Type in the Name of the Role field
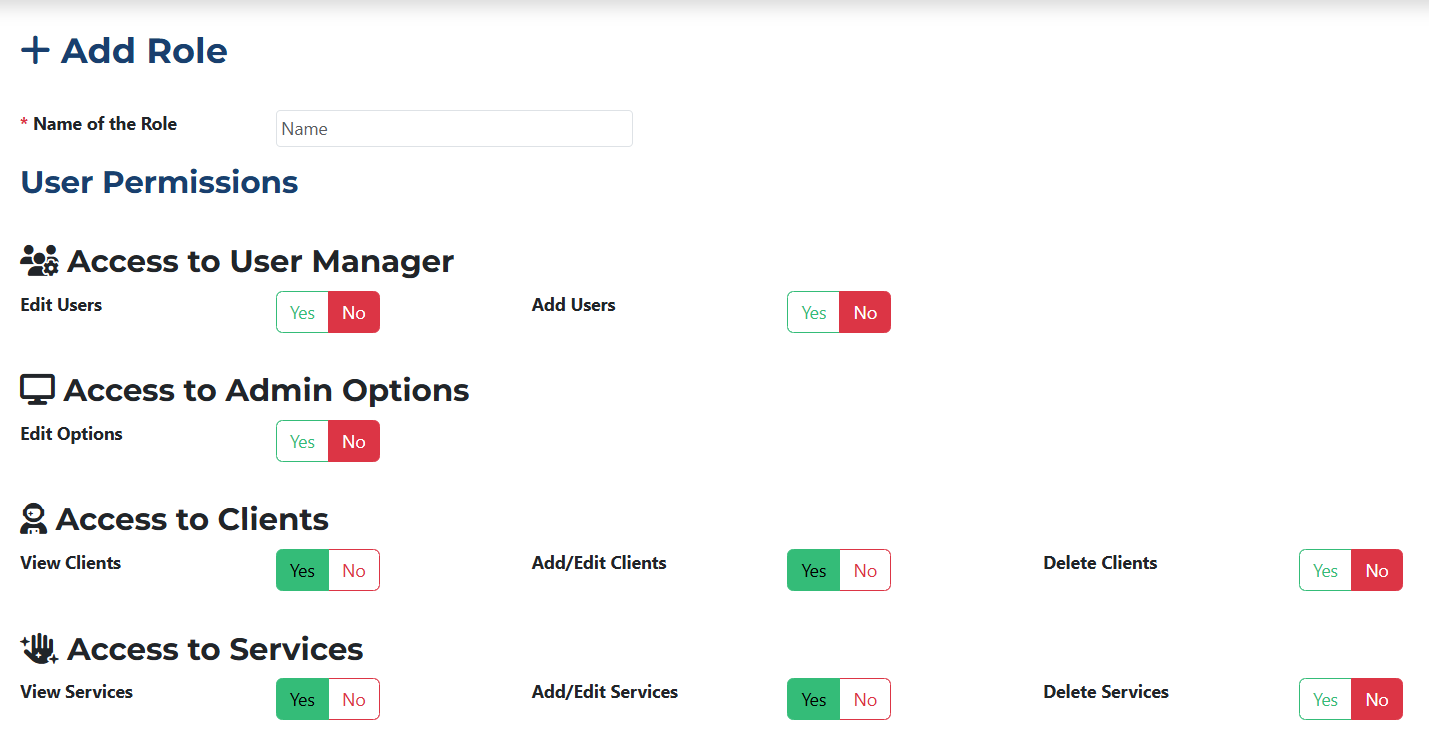 point(454,129)
